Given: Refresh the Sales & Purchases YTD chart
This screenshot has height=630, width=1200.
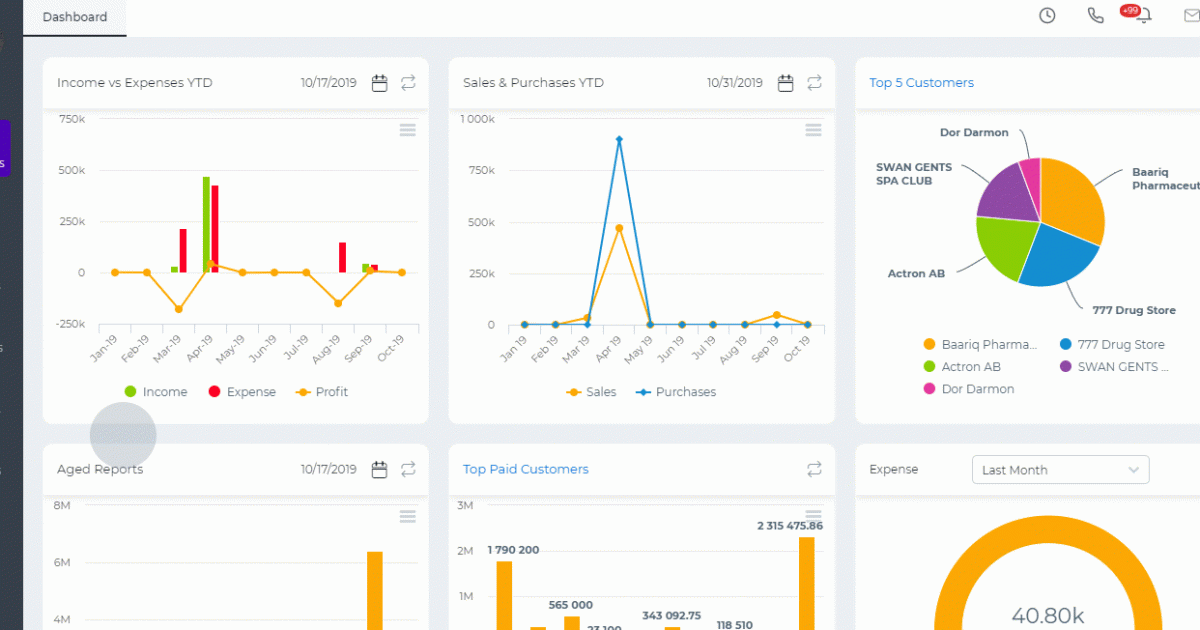Looking at the screenshot, I should 815,83.
